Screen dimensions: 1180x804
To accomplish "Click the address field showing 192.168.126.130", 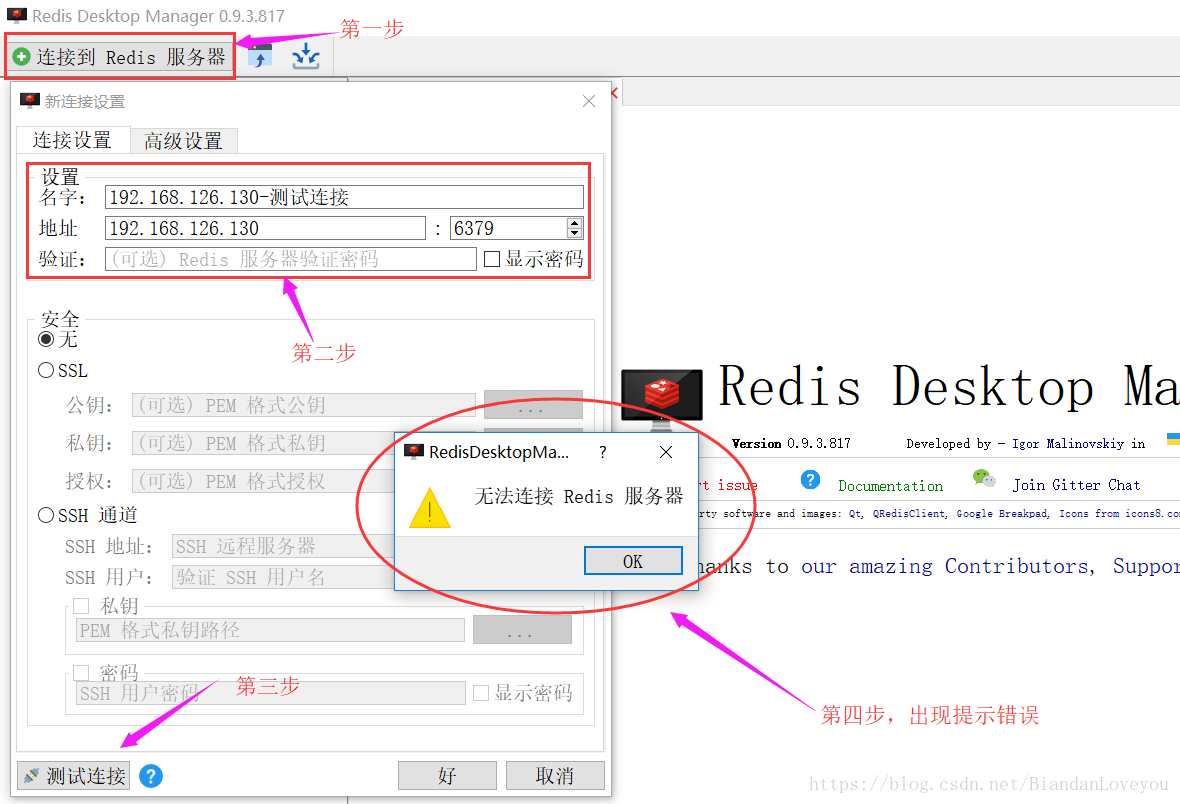I will click(265, 228).
